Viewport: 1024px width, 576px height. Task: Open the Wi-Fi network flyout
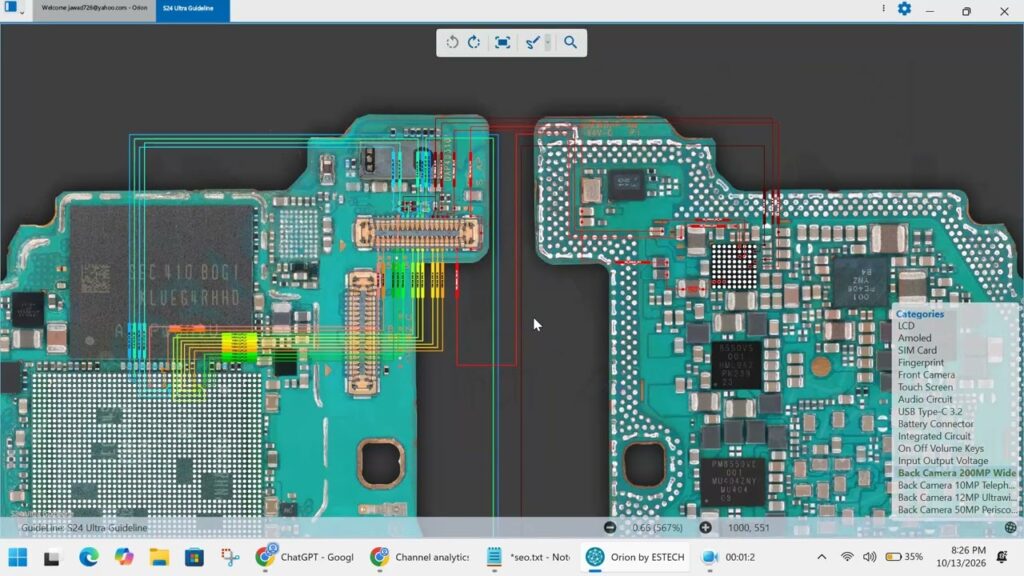[x=847, y=557]
